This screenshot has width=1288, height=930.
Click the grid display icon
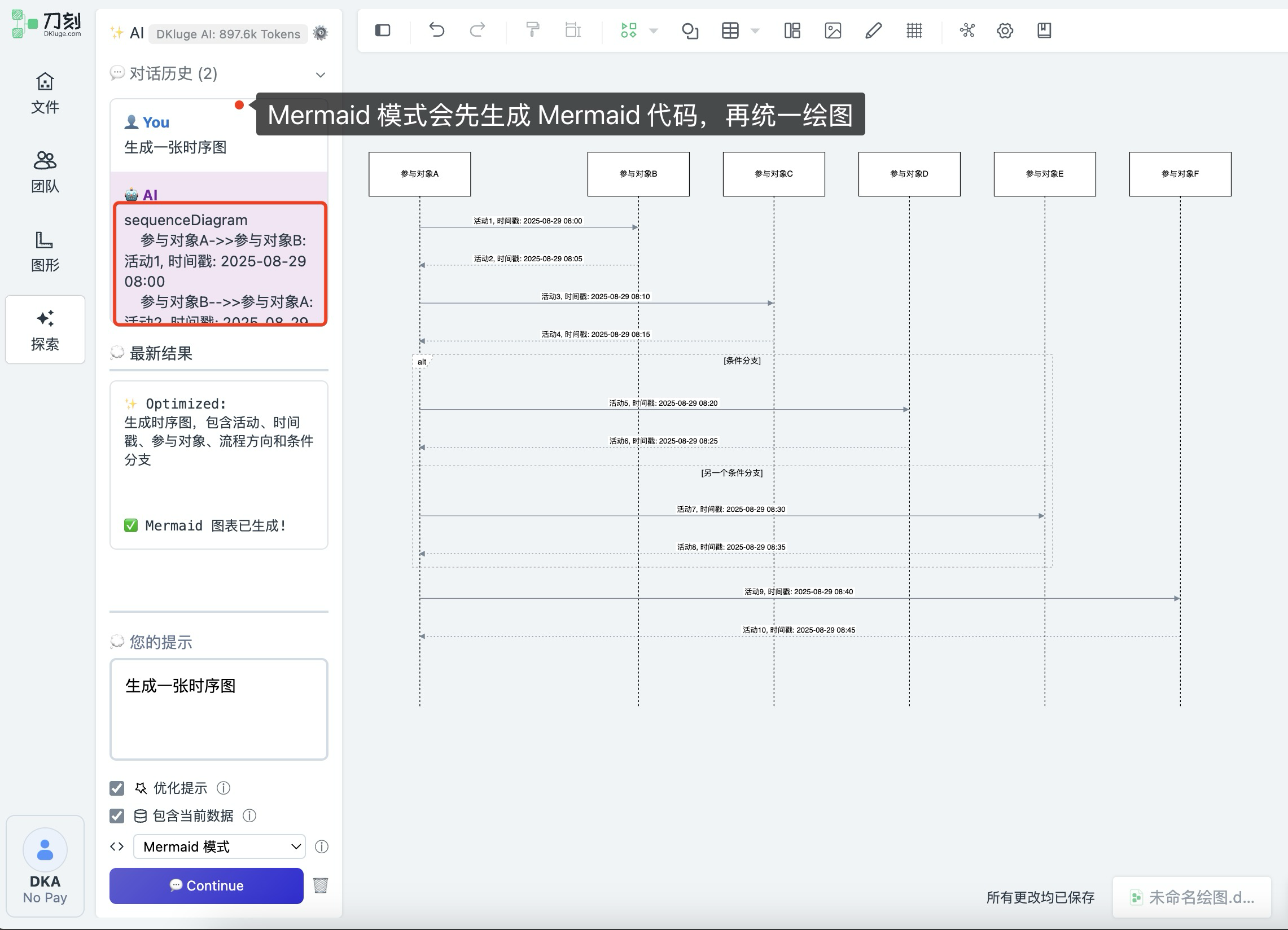pos(914,30)
